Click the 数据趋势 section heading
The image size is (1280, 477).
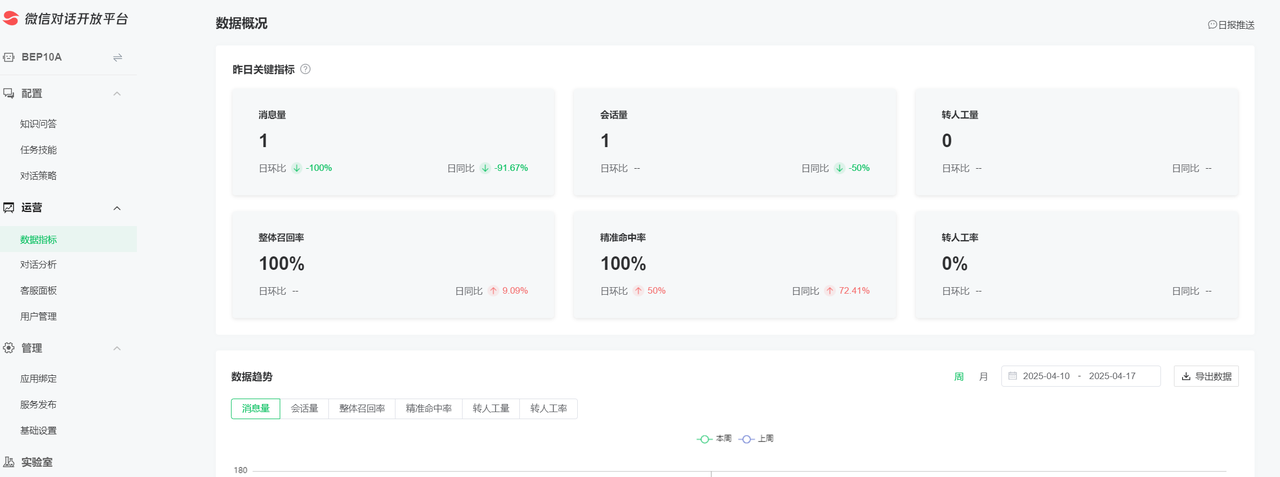(252, 377)
